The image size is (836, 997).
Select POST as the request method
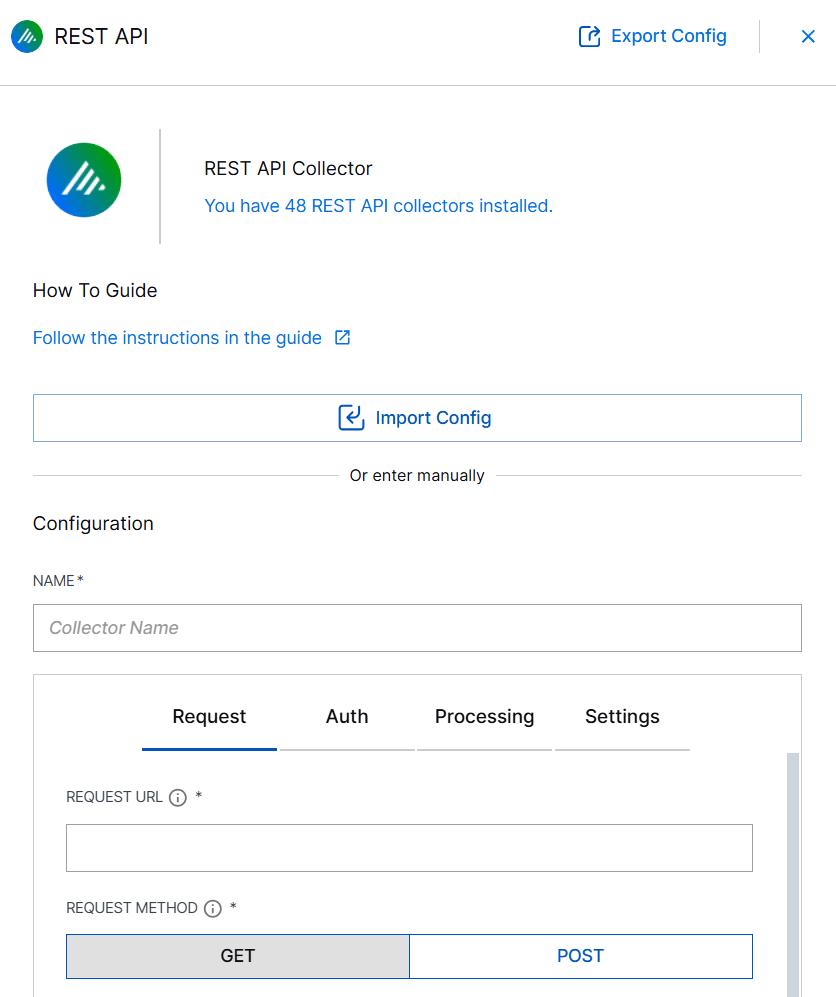[x=580, y=956]
